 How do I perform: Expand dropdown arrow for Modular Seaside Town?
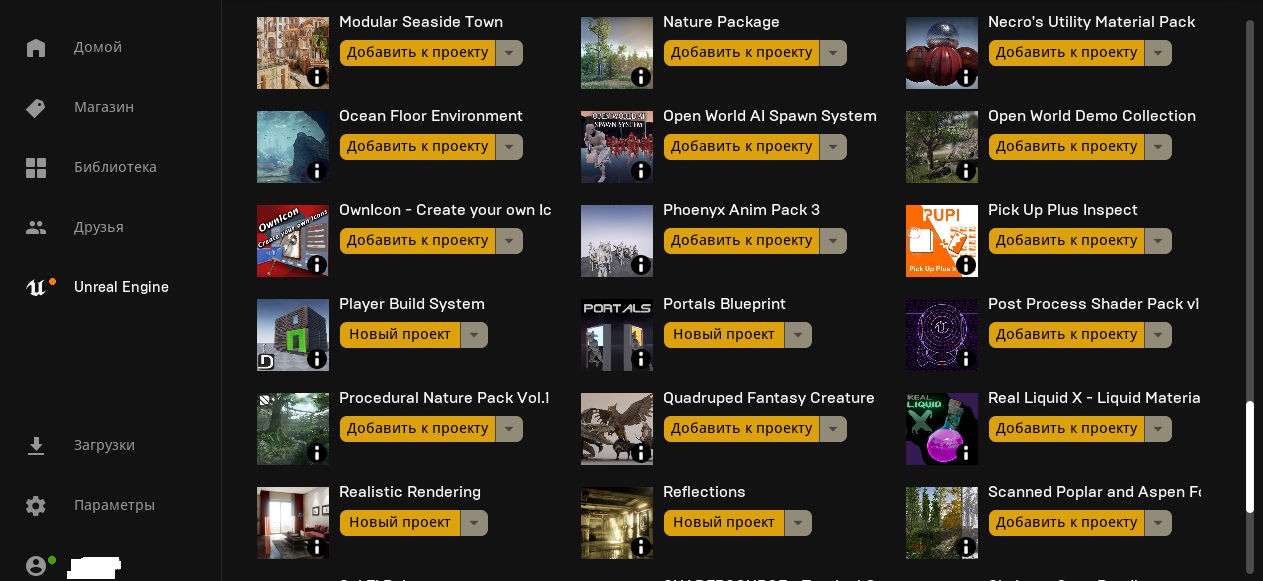509,52
